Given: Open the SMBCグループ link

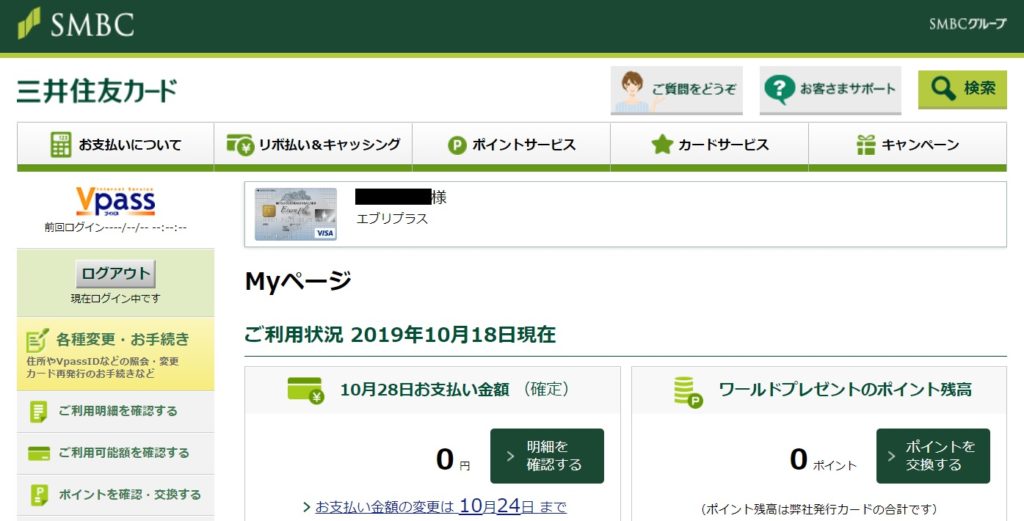Looking at the screenshot, I should coord(967,24).
